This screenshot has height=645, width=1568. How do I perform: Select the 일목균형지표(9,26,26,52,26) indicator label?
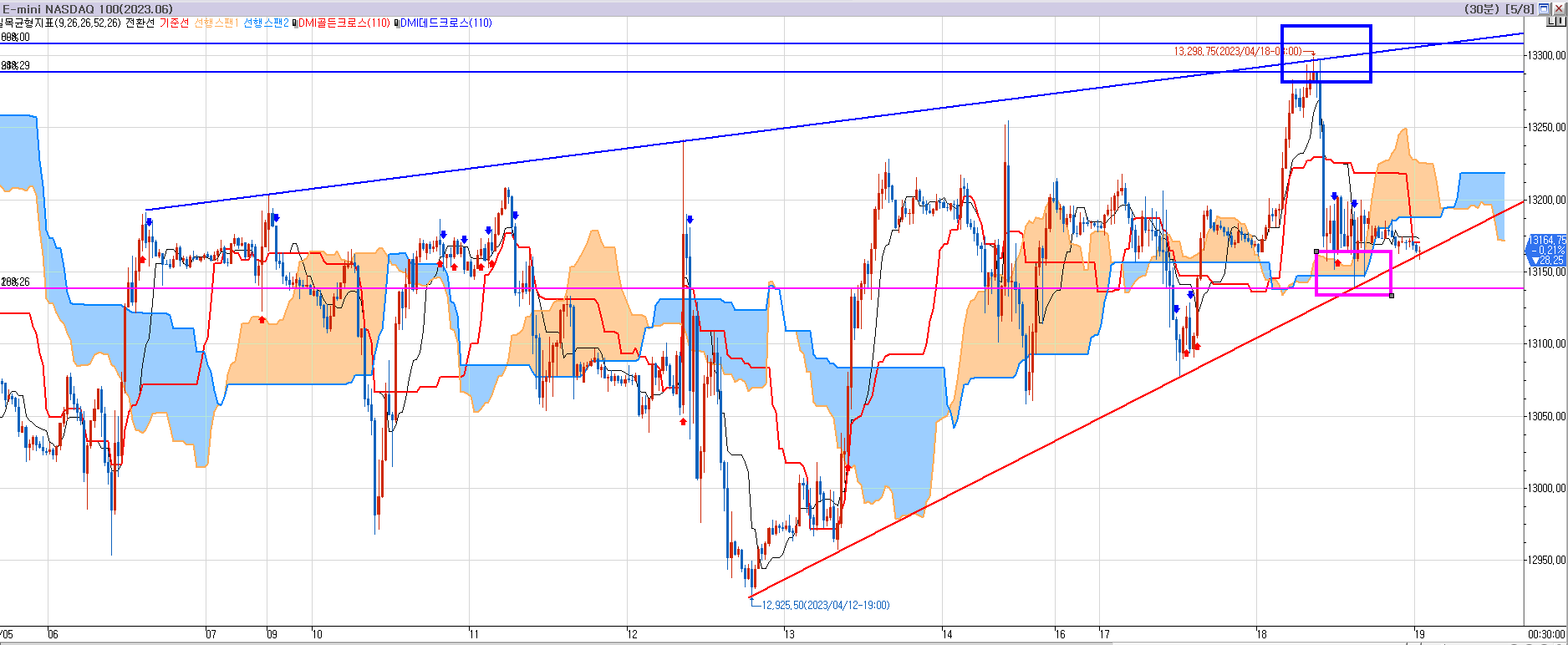[60, 23]
